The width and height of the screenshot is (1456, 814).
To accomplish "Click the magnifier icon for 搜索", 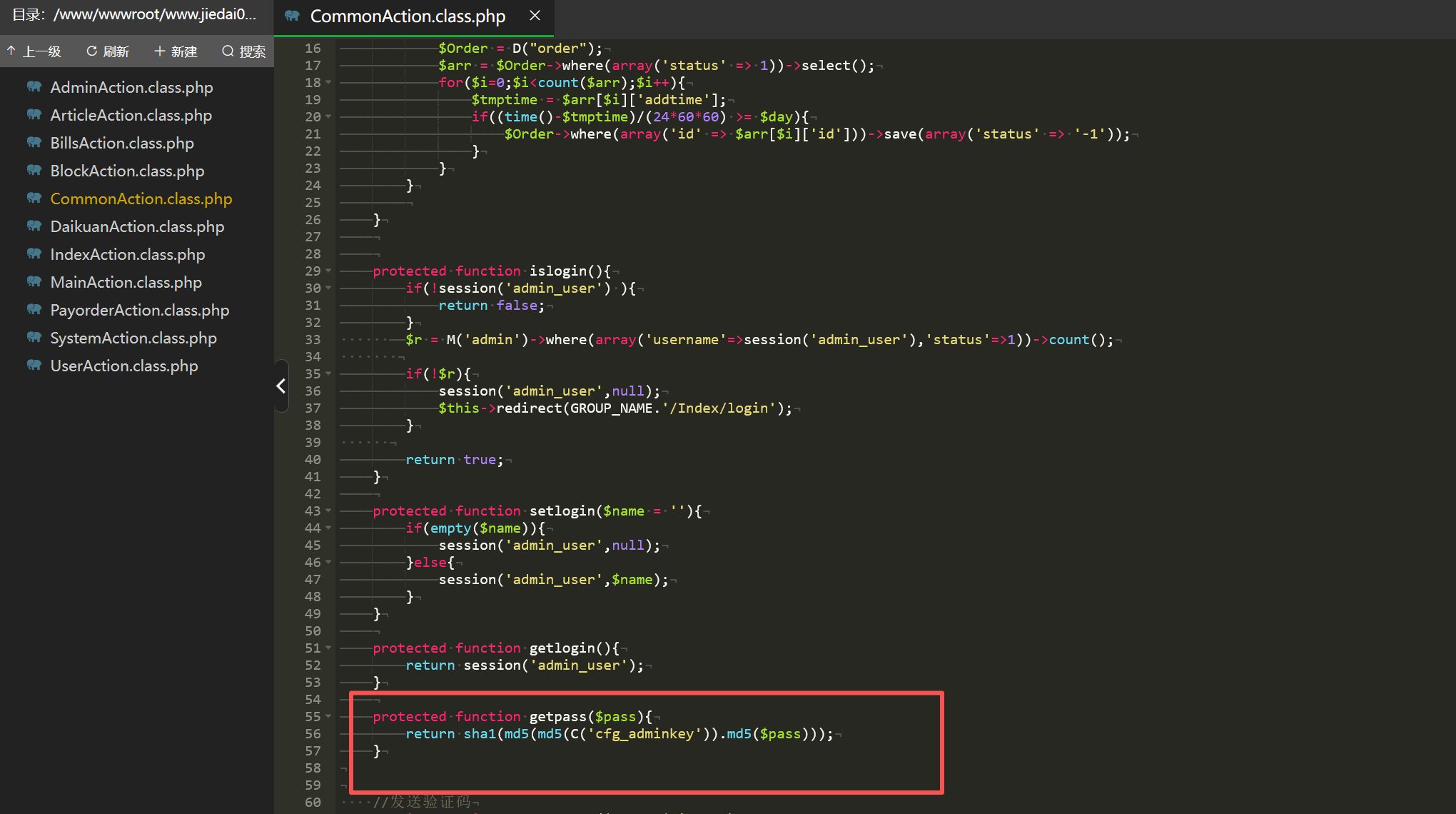I will 228,51.
